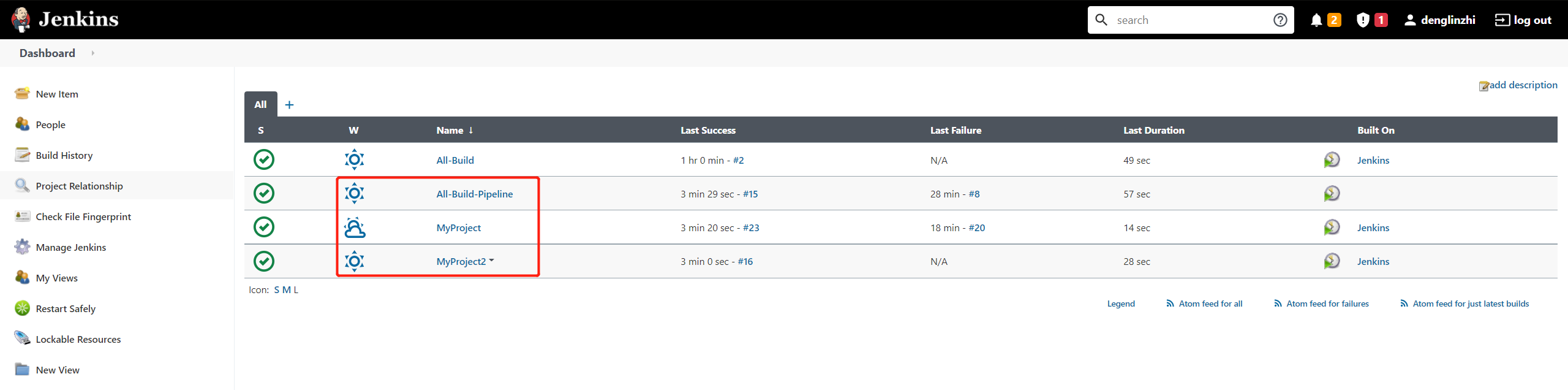This screenshot has height=390, width=1568.
Task: Select small icon size S
Action: (277, 290)
